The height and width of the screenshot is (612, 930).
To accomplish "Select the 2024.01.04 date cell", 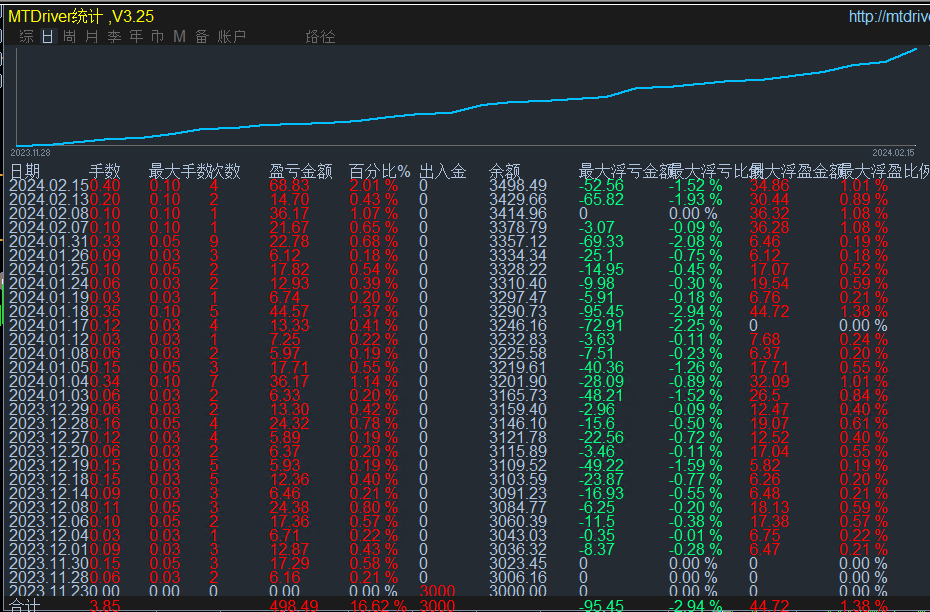I will coord(48,381).
